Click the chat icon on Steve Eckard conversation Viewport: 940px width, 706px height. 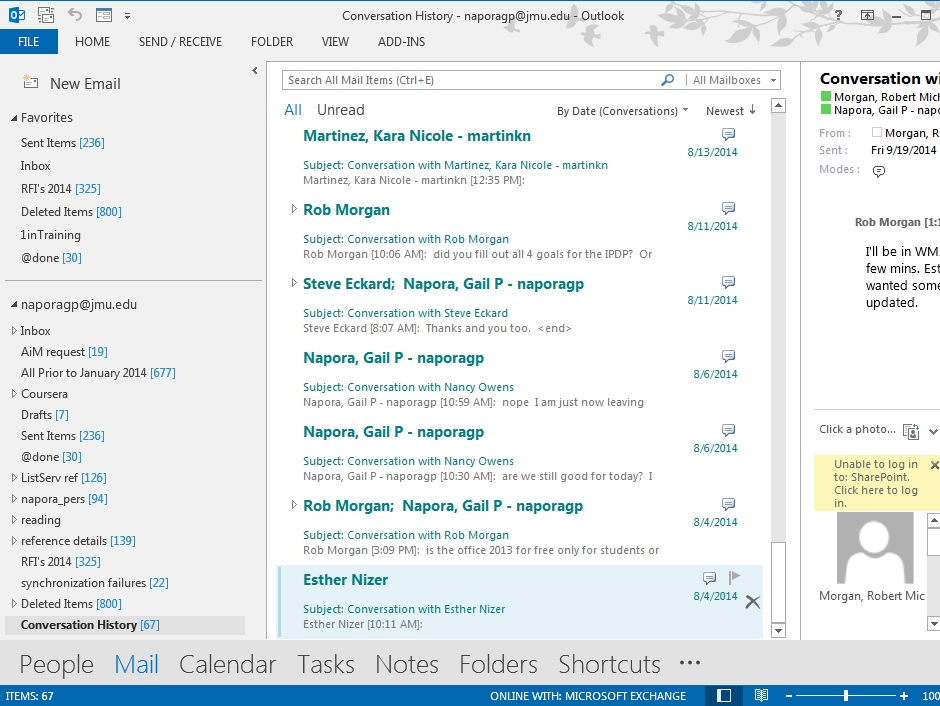[728, 282]
